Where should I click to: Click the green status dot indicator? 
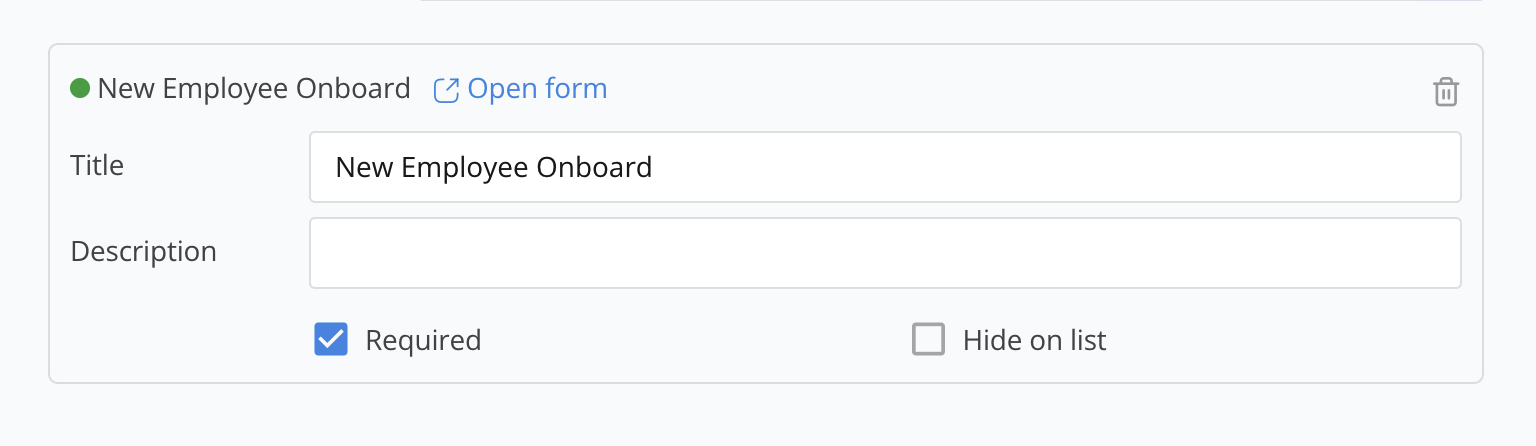pos(80,89)
